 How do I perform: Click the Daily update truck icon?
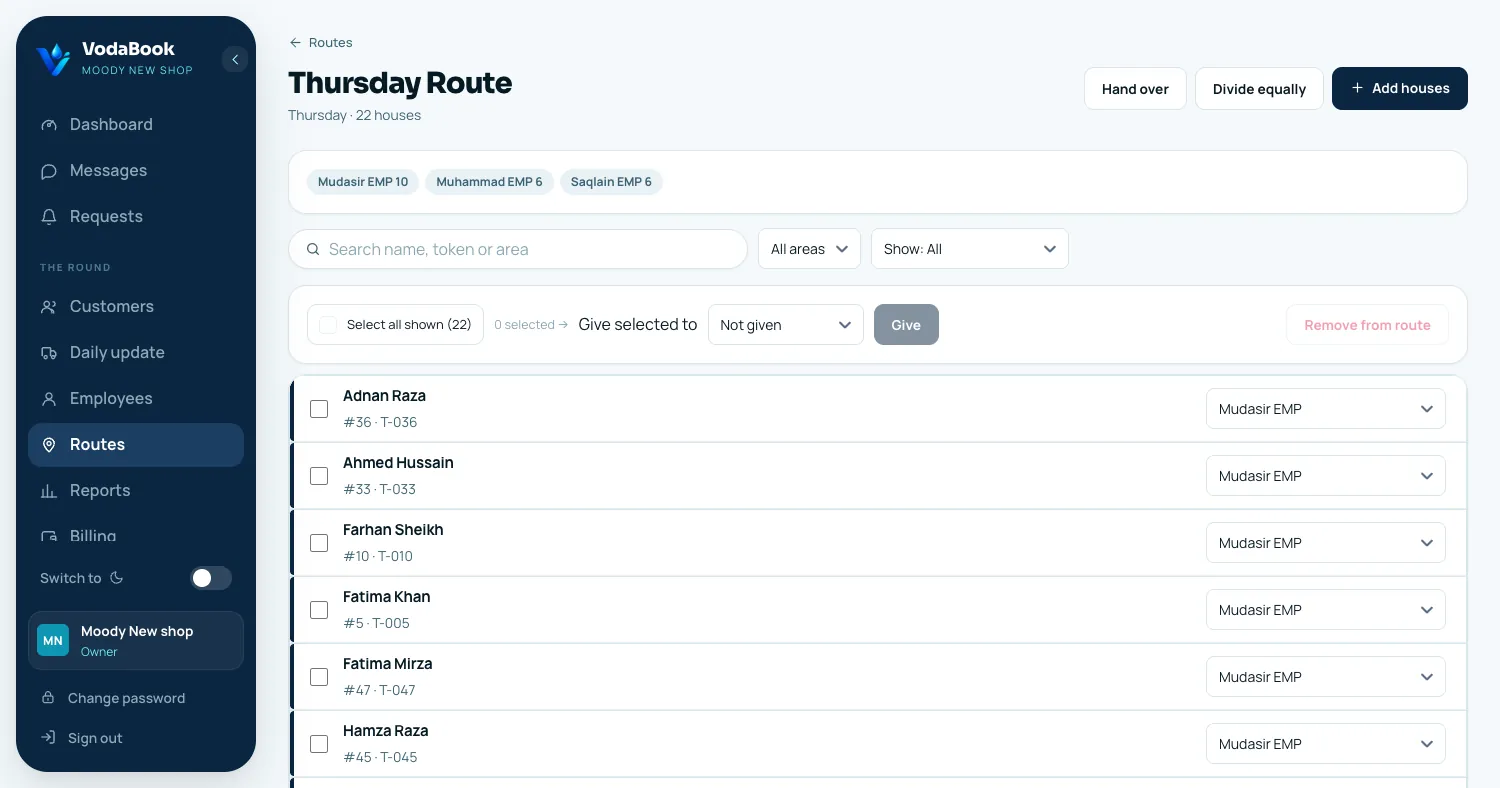(49, 353)
